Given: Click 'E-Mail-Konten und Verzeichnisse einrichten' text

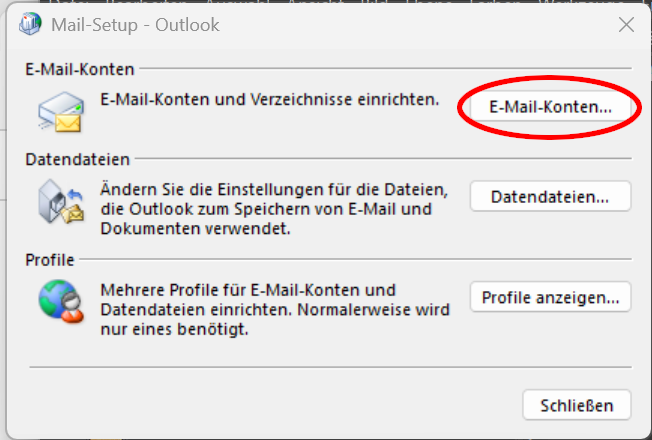Looking at the screenshot, I should pos(270,101).
